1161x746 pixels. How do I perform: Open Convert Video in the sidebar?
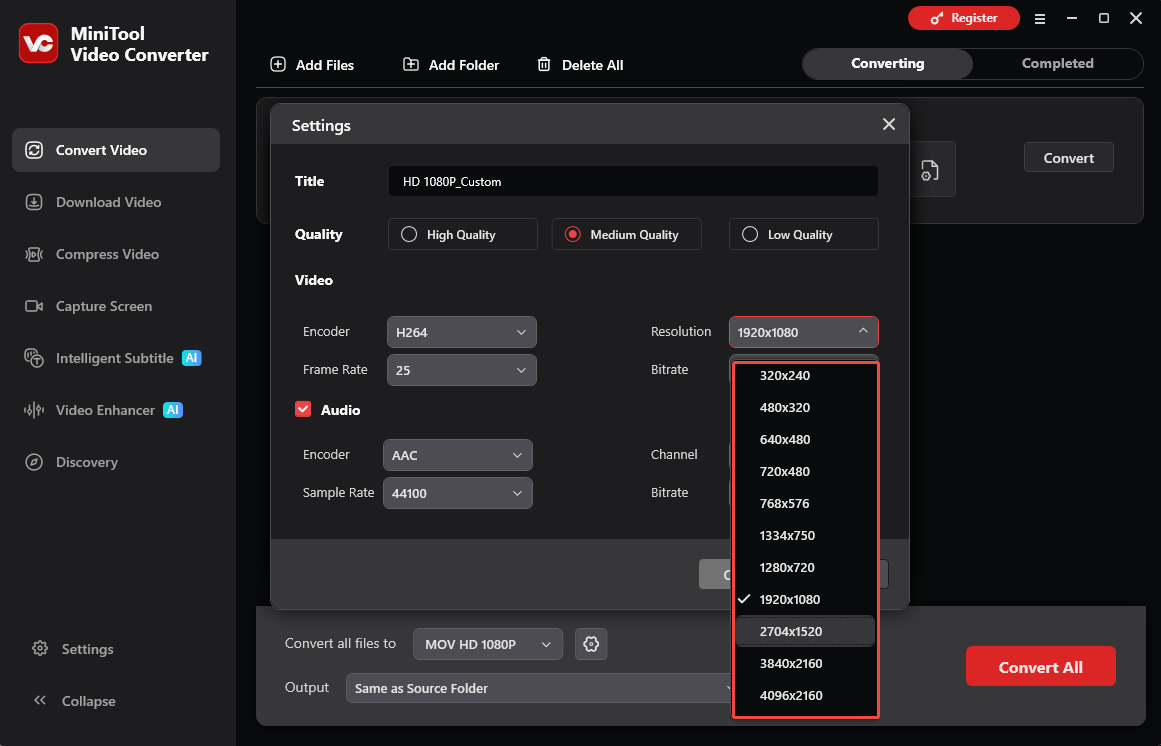pos(116,150)
